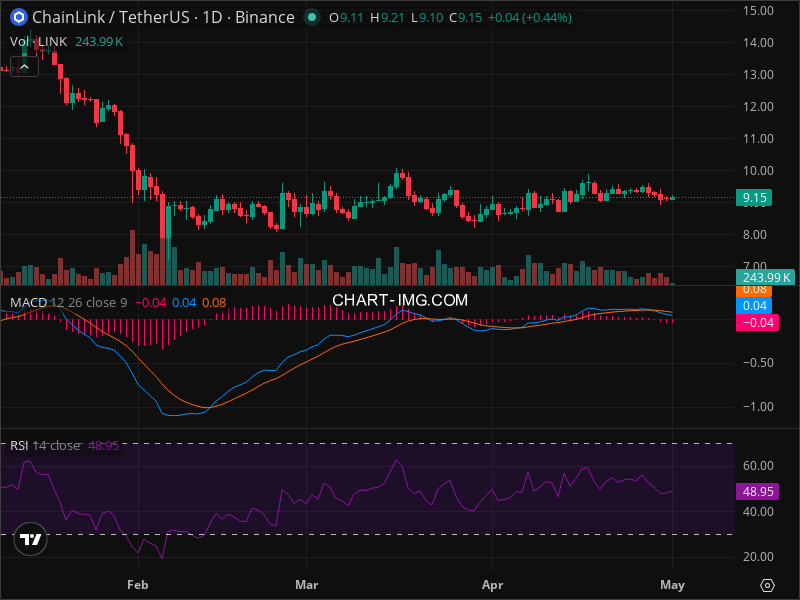Click the Mar label on time axis
The height and width of the screenshot is (600, 800).
pos(307,585)
